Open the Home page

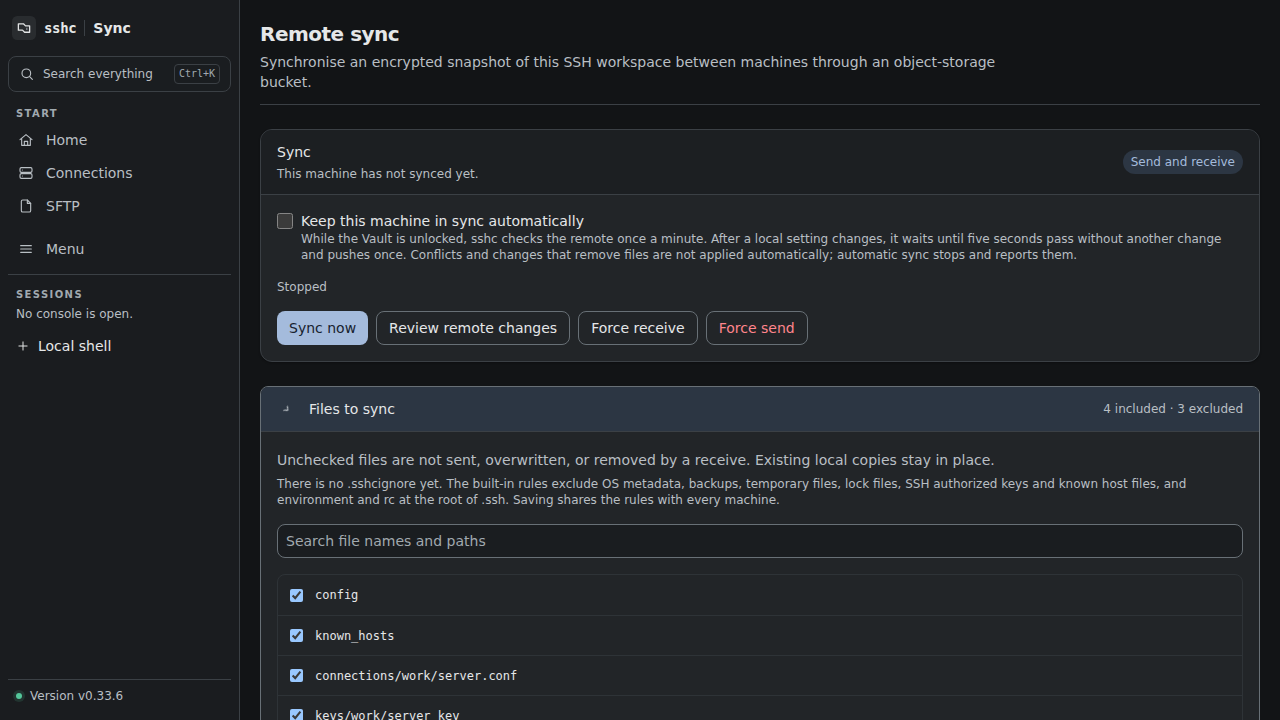tap(119, 140)
